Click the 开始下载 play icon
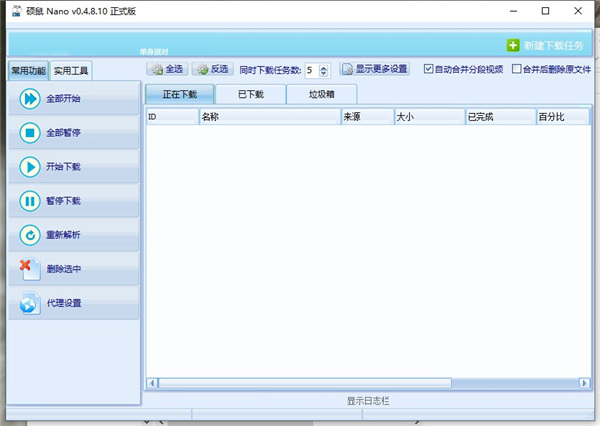This screenshot has height=426, width=600. point(30,167)
